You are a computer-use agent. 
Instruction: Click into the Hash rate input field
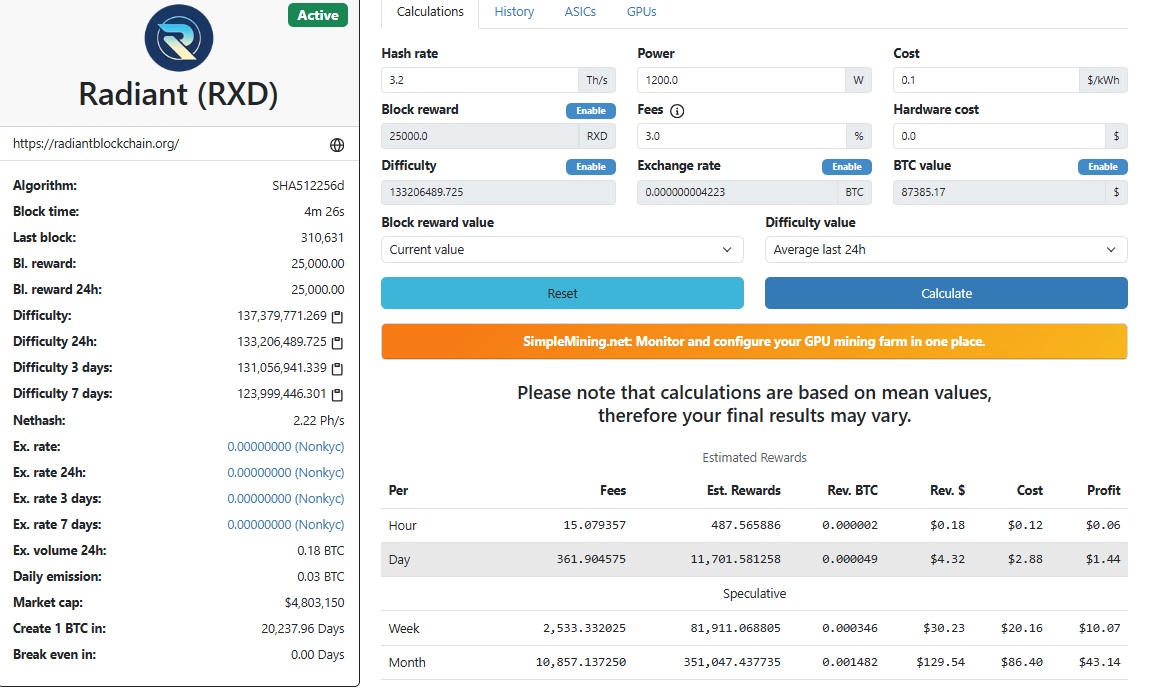click(x=480, y=80)
